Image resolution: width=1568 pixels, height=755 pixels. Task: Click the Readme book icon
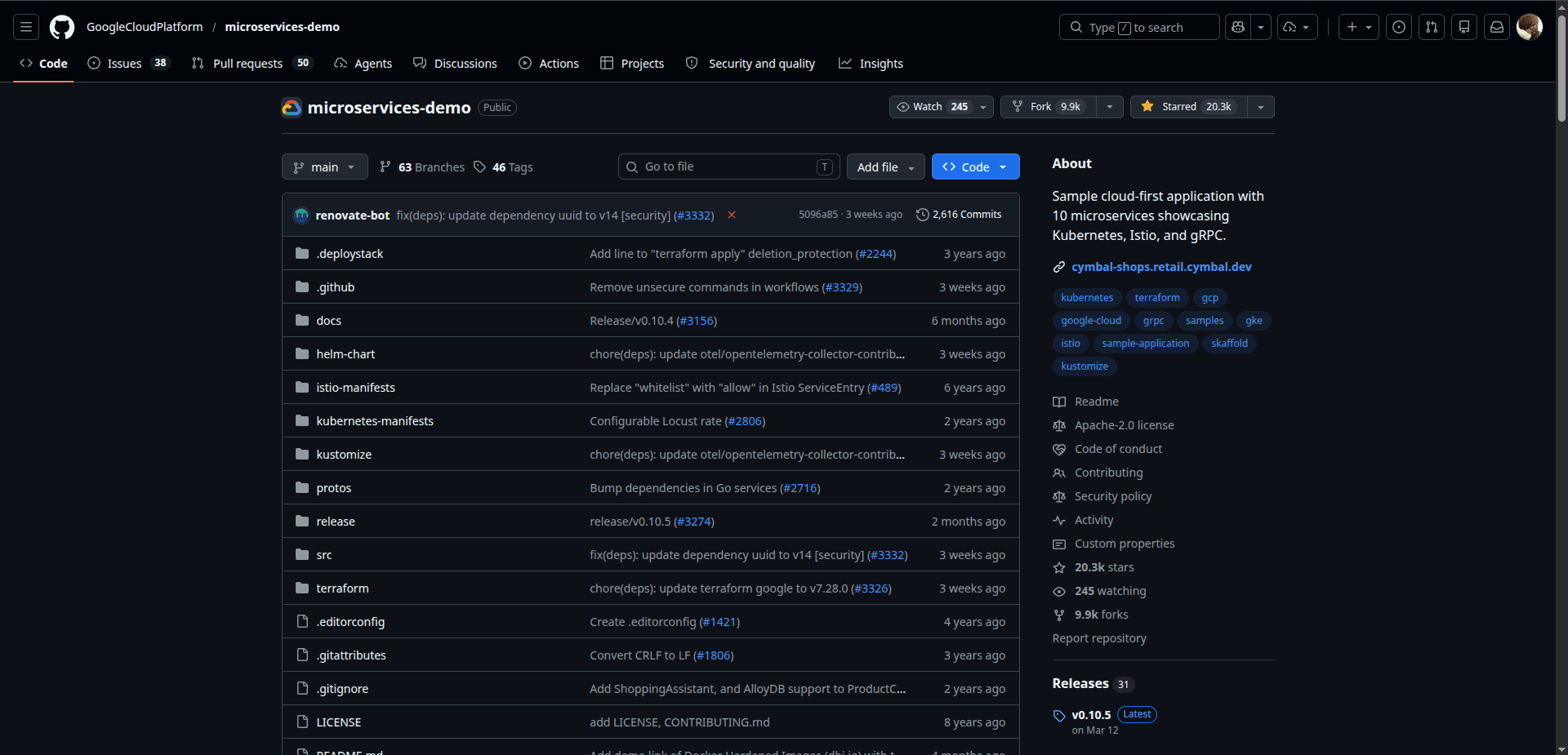(1059, 402)
